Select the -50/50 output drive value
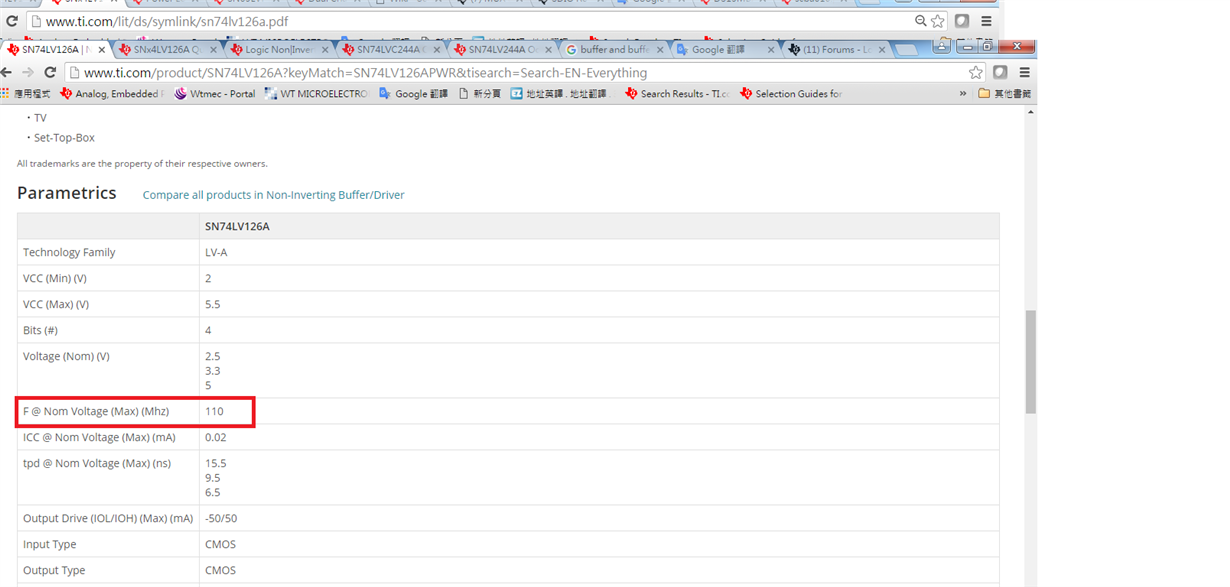1230x587 pixels. click(x=221, y=518)
